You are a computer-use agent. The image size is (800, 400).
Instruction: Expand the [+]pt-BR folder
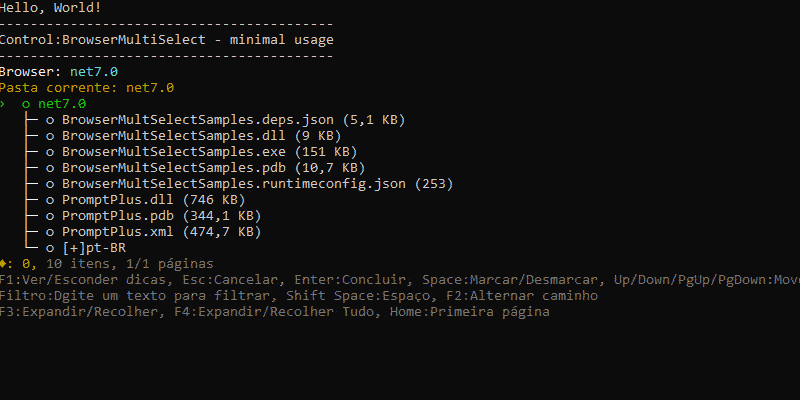point(83,248)
